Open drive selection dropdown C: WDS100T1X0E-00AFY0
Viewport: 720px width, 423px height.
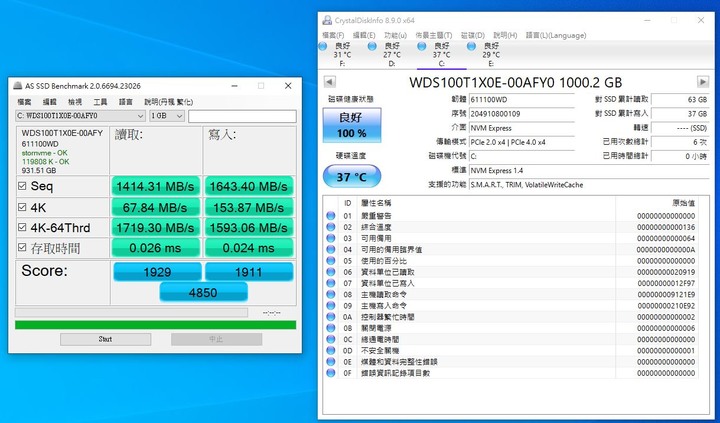pos(80,116)
